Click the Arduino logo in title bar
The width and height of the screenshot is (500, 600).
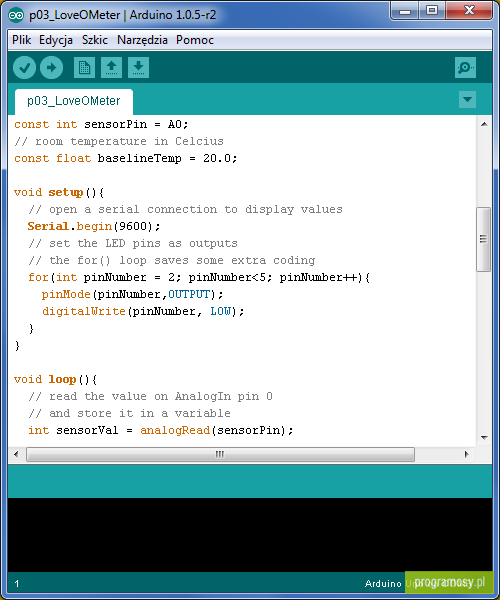point(16,15)
